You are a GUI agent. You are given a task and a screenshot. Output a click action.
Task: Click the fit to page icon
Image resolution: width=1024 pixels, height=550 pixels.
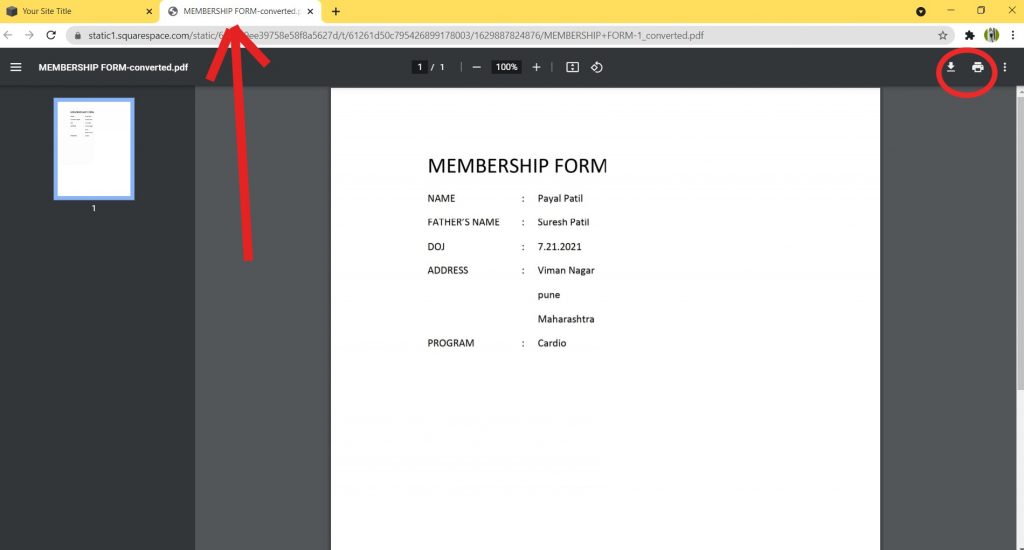click(572, 67)
